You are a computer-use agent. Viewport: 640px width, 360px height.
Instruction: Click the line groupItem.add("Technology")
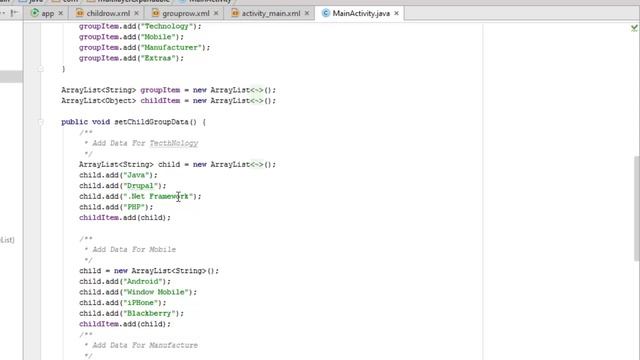coord(140,26)
